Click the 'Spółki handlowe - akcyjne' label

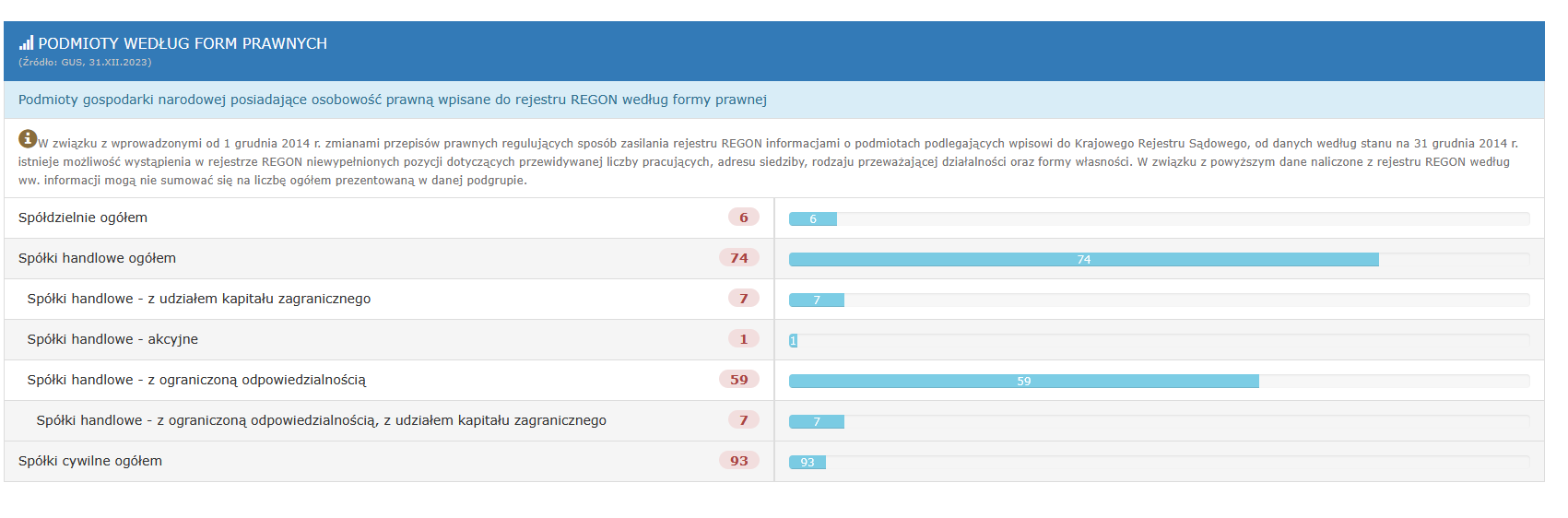(112, 339)
